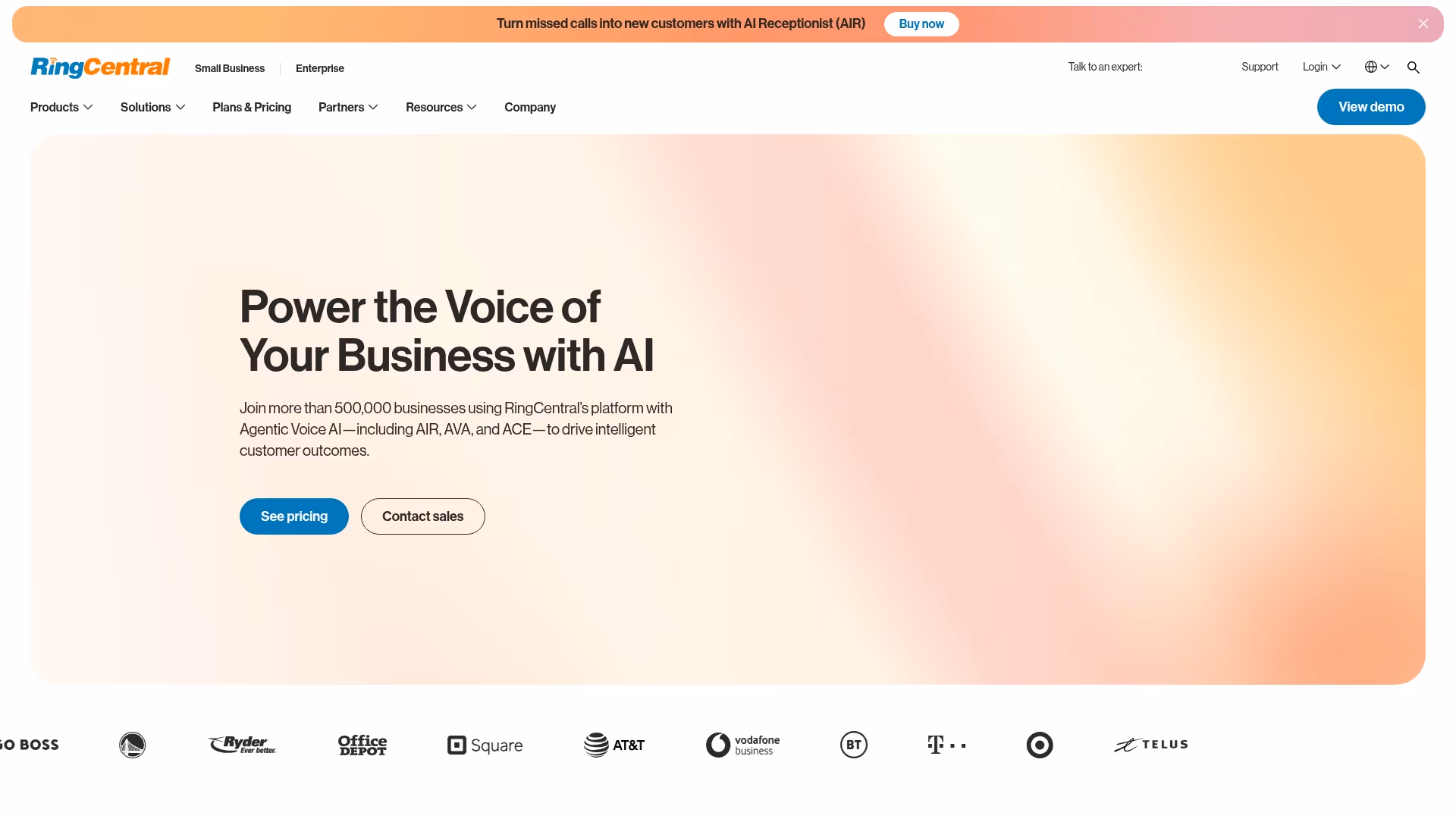The height and width of the screenshot is (819, 1456).
Task: Expand the Login dropdown
Action: pos(1320,67)
